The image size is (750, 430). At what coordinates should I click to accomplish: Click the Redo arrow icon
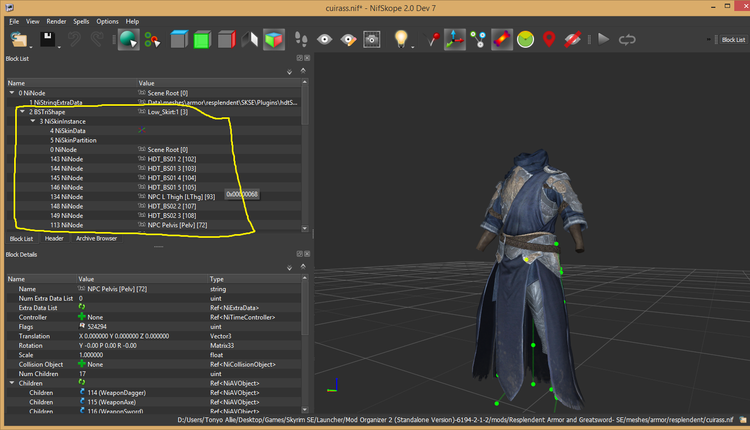pos(97,39)
